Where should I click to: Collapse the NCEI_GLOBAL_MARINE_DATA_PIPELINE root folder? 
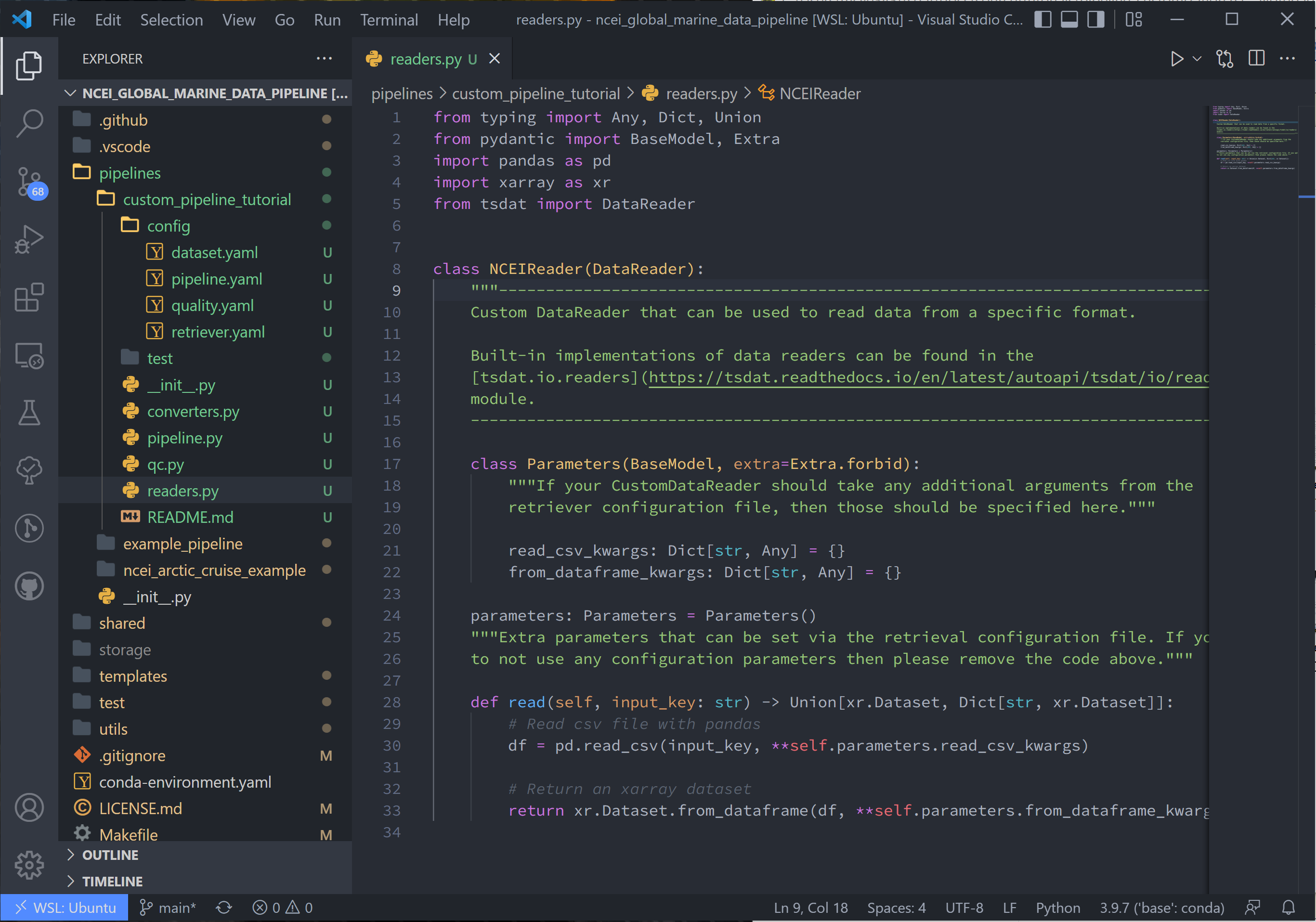click(x=205, y=93)
